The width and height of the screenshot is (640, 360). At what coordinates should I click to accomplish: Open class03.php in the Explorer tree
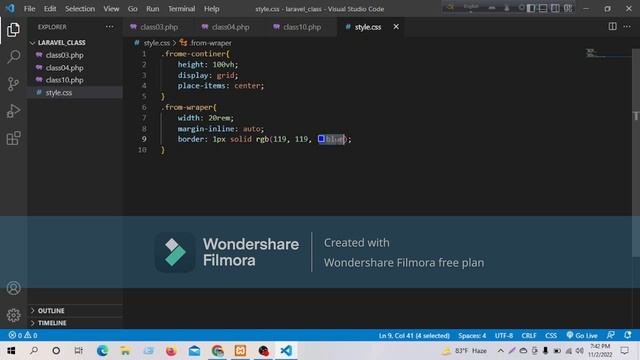(x=64, y=55)
